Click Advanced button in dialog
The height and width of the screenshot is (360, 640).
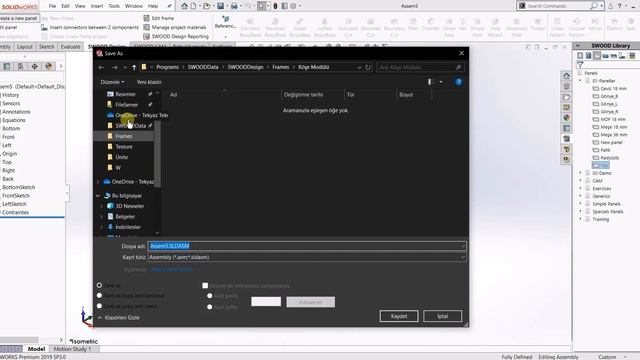click(311, 302)
